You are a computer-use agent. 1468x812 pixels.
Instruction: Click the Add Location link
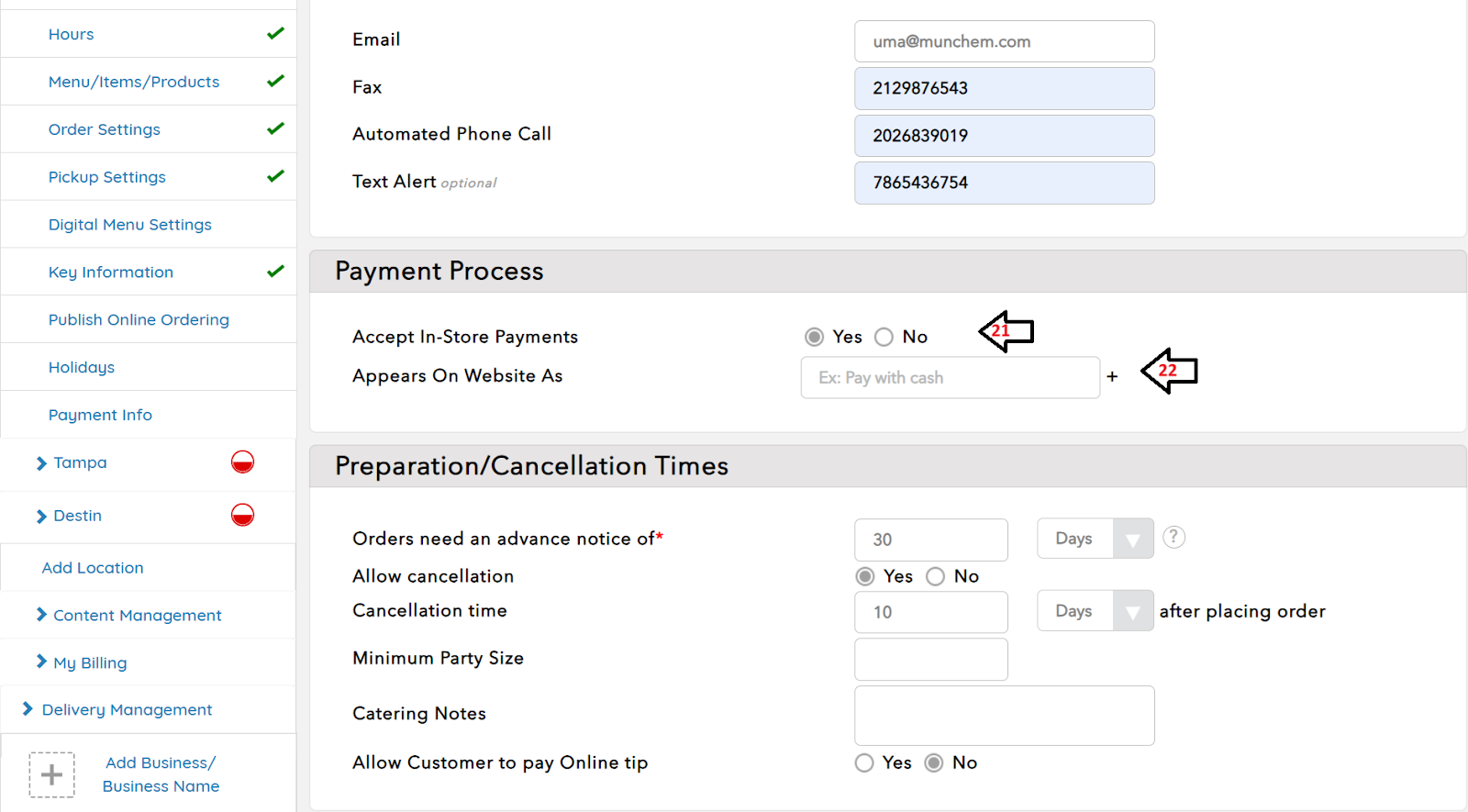[x=93, y=568]
